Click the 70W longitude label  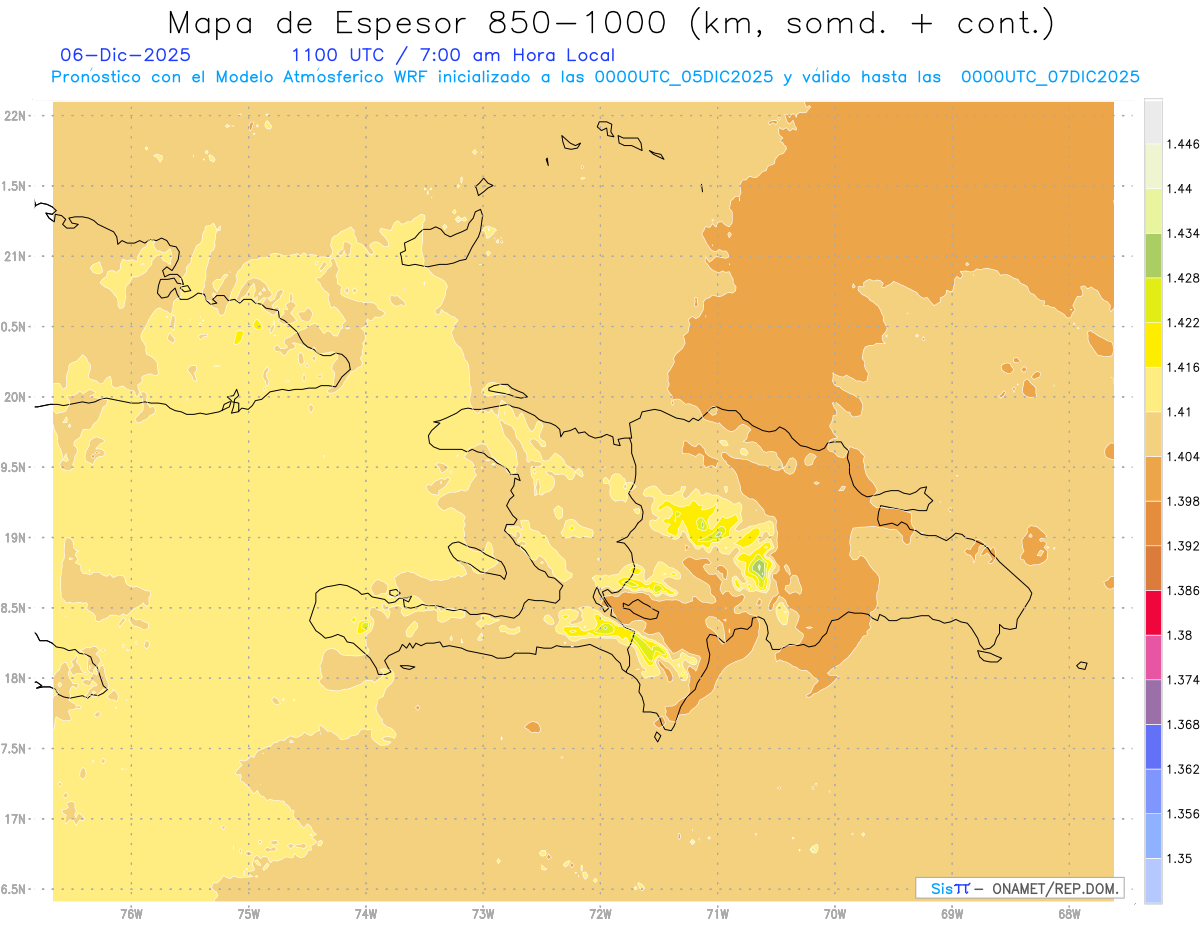tap(835, 913)
